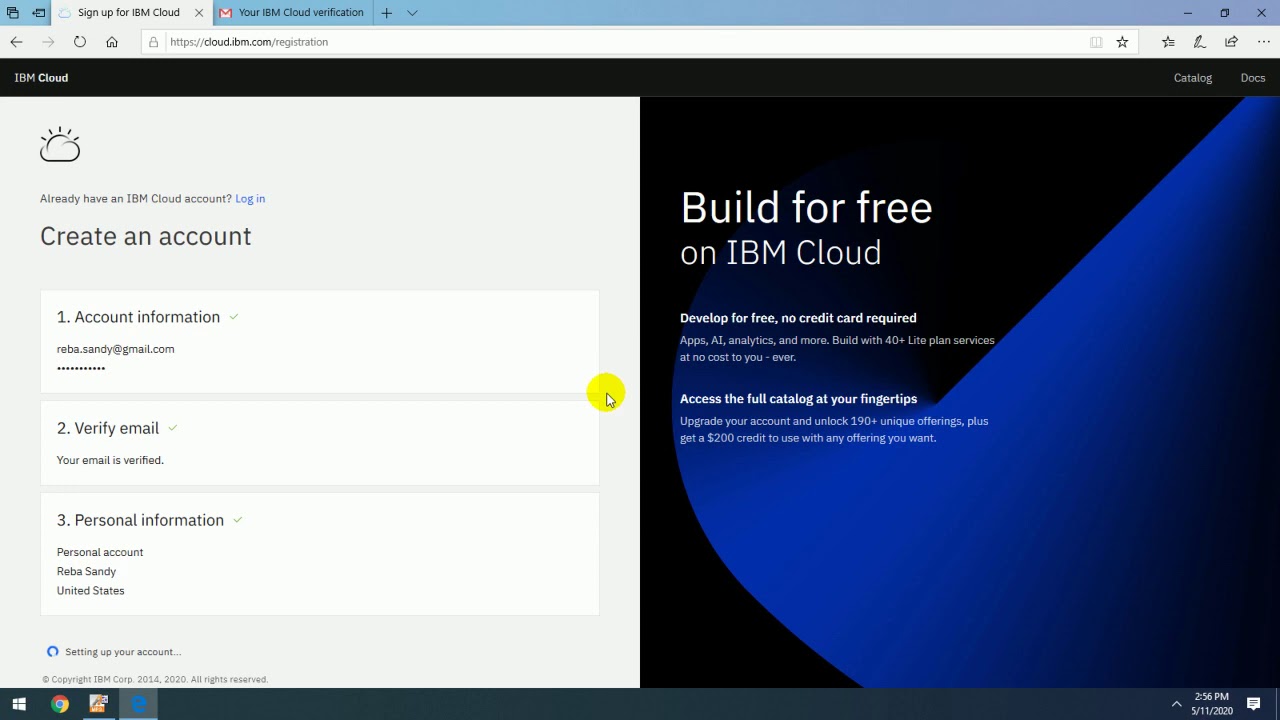Refresh the registration page
The height and width of the screenshot is (720, 1280).
(80, 42)
